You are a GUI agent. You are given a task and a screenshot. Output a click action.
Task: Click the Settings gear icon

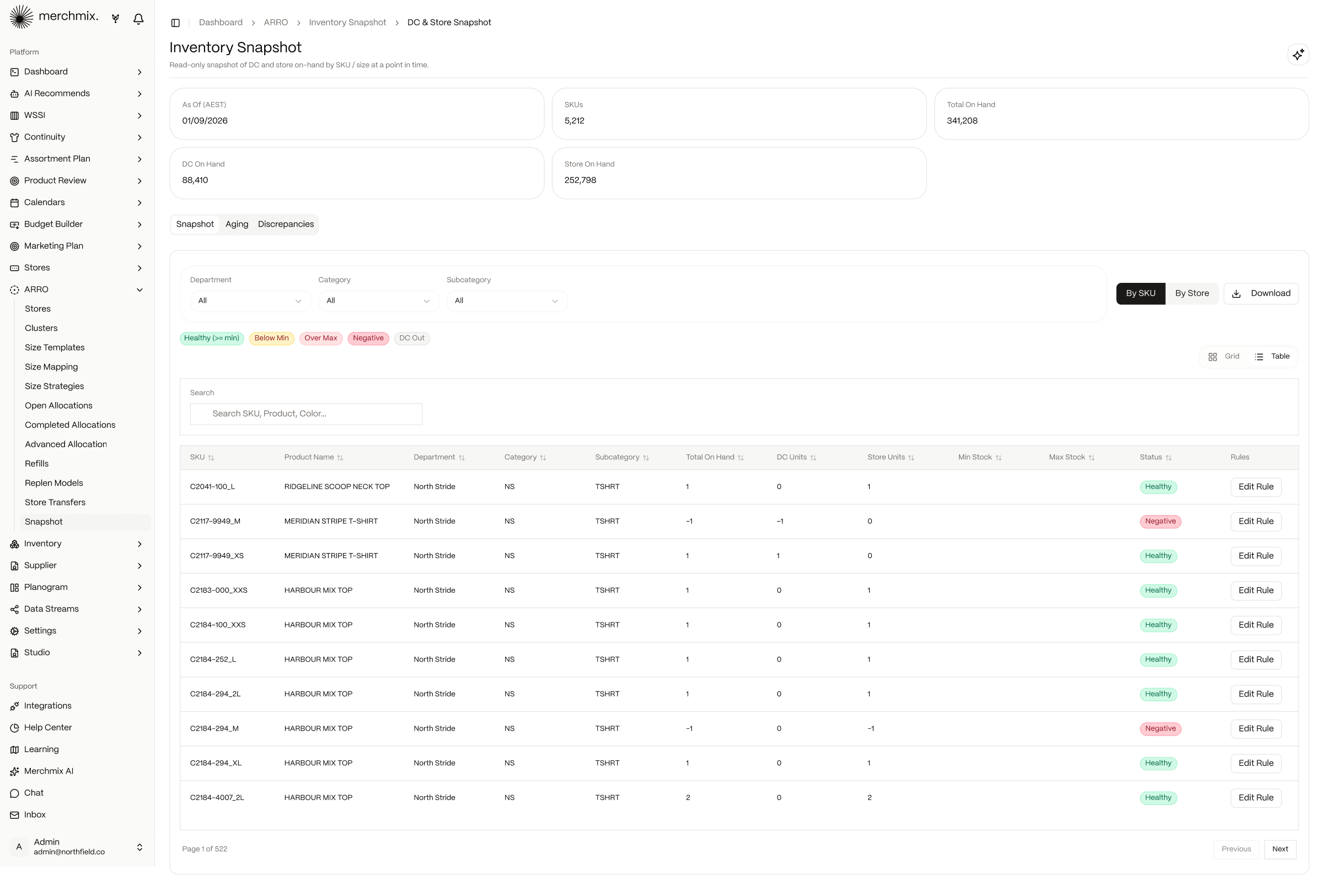coord(15,631)
